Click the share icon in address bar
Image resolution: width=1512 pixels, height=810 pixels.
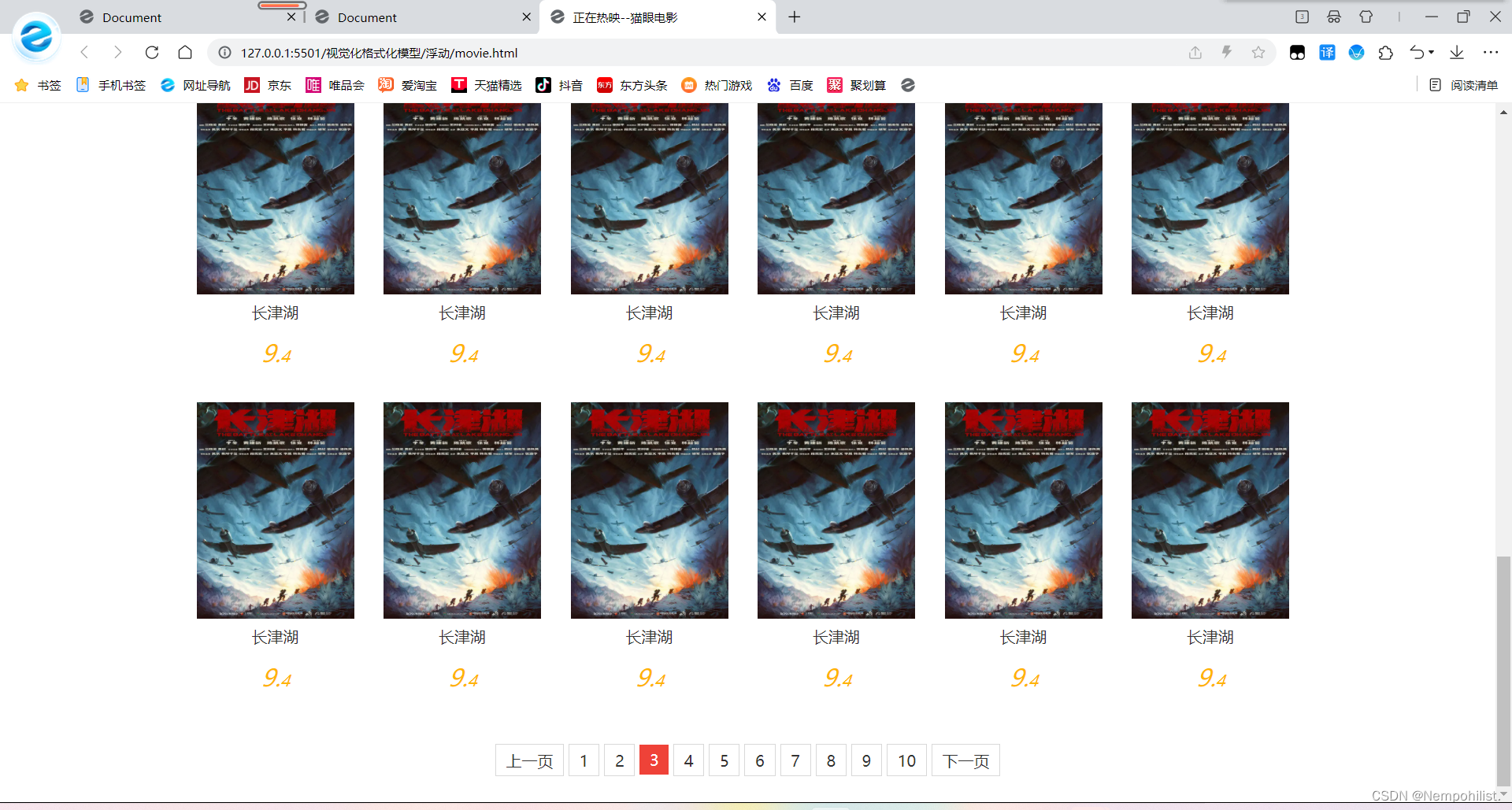tap(1195, 53)
